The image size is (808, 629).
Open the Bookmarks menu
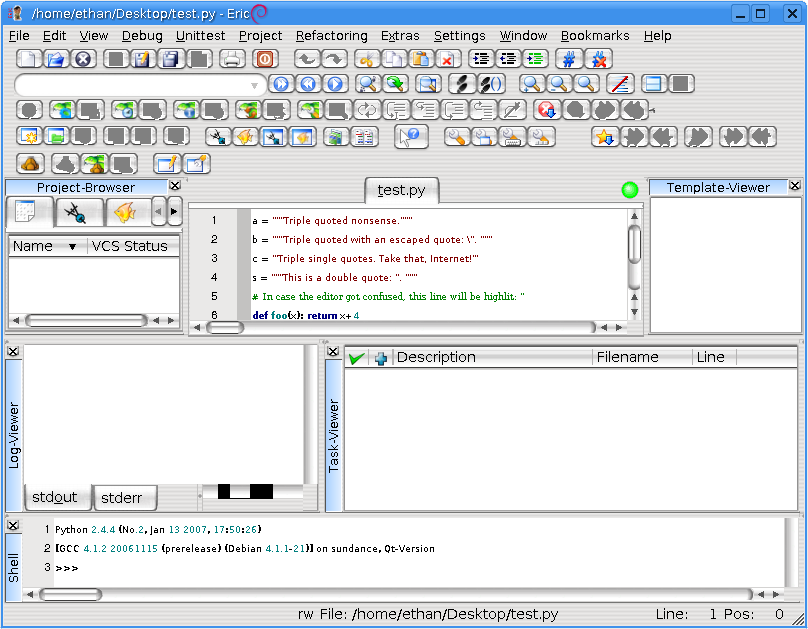click(x=595, y=36)
